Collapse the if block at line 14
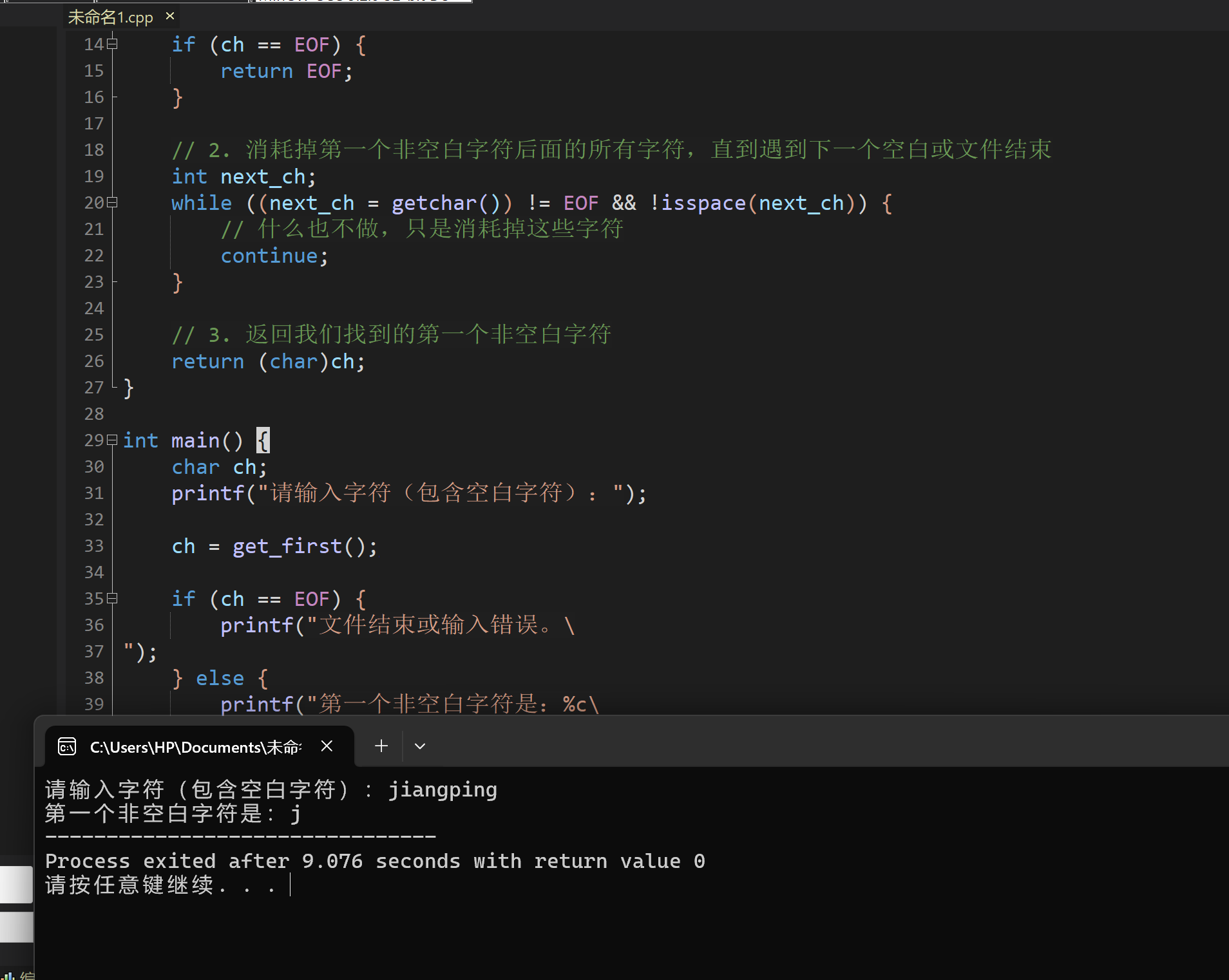The height and width of the screenshot is (980, 1229). [111, 42]
